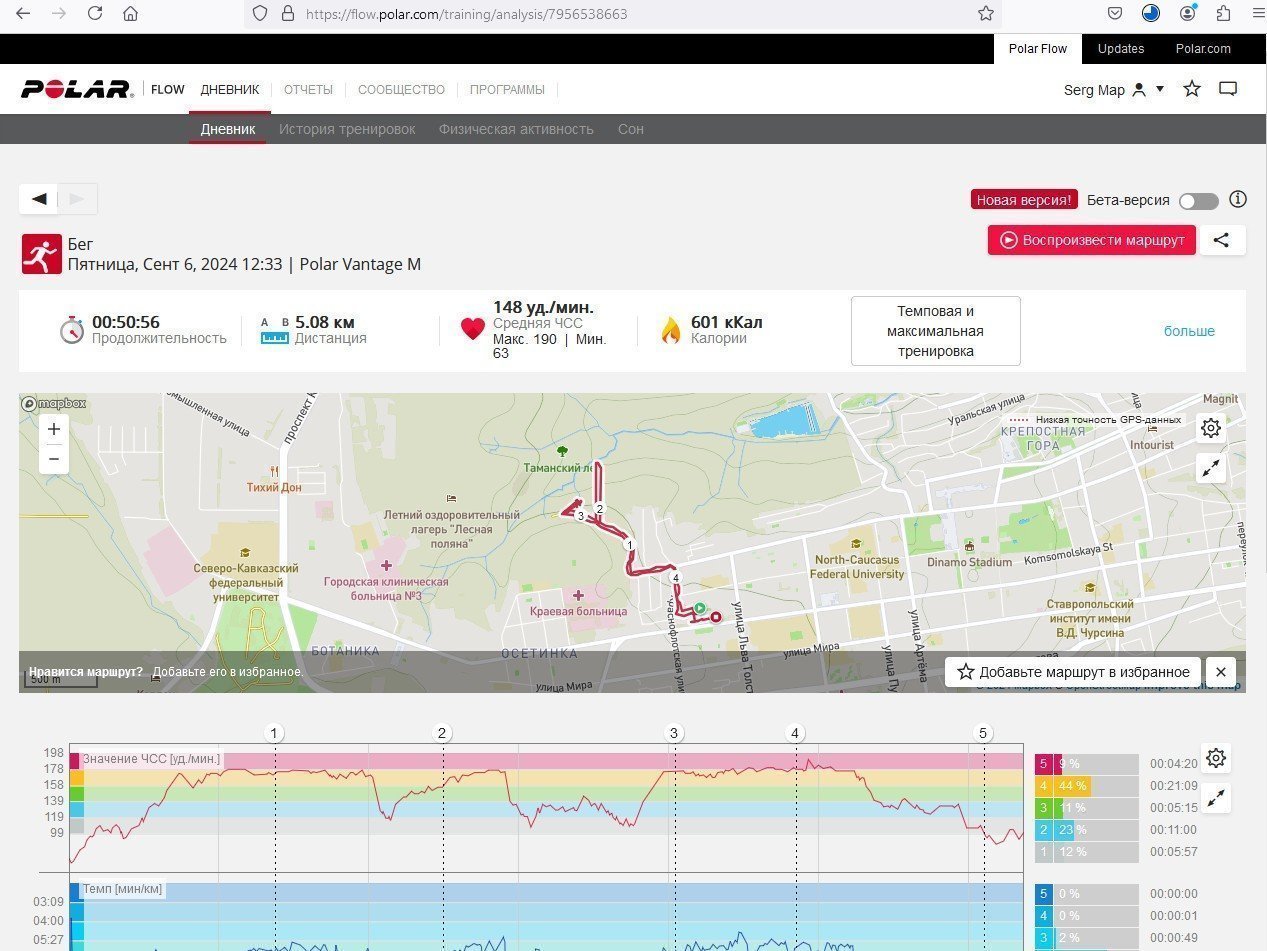
Task: Reload the current page
Action: tap(95, 14)
